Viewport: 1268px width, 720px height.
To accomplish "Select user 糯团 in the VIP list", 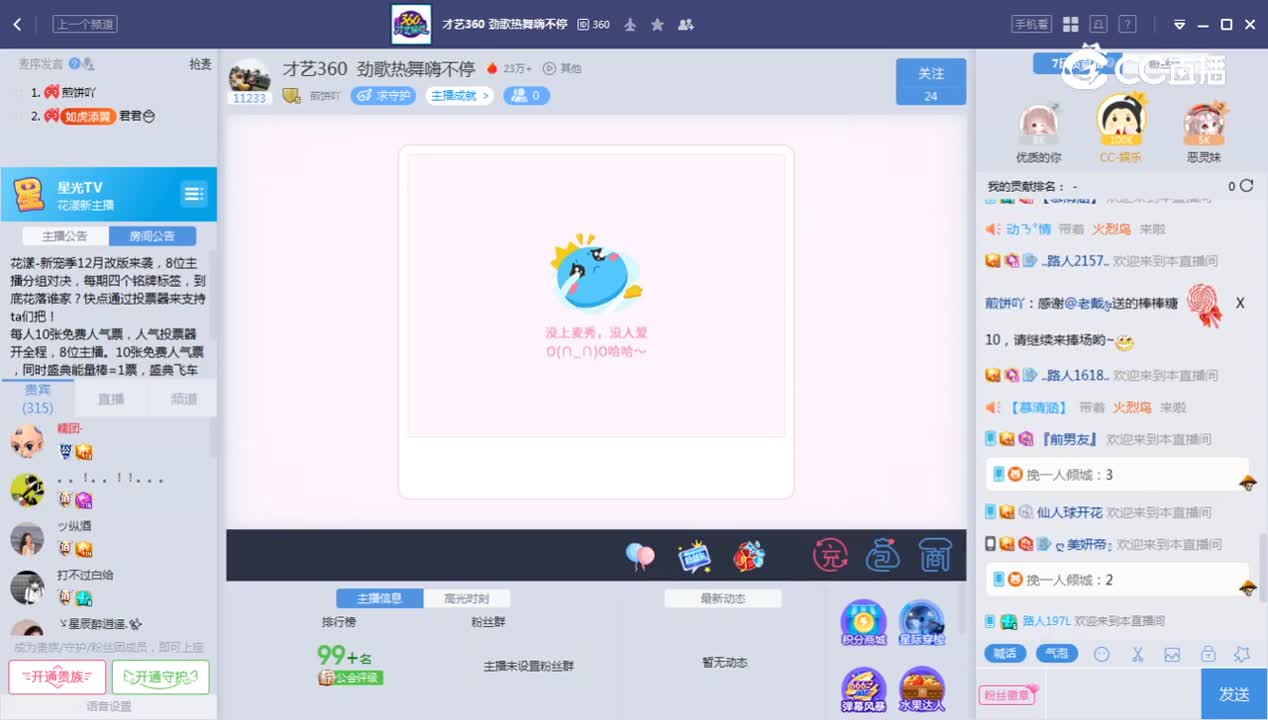I will (70, 428).
